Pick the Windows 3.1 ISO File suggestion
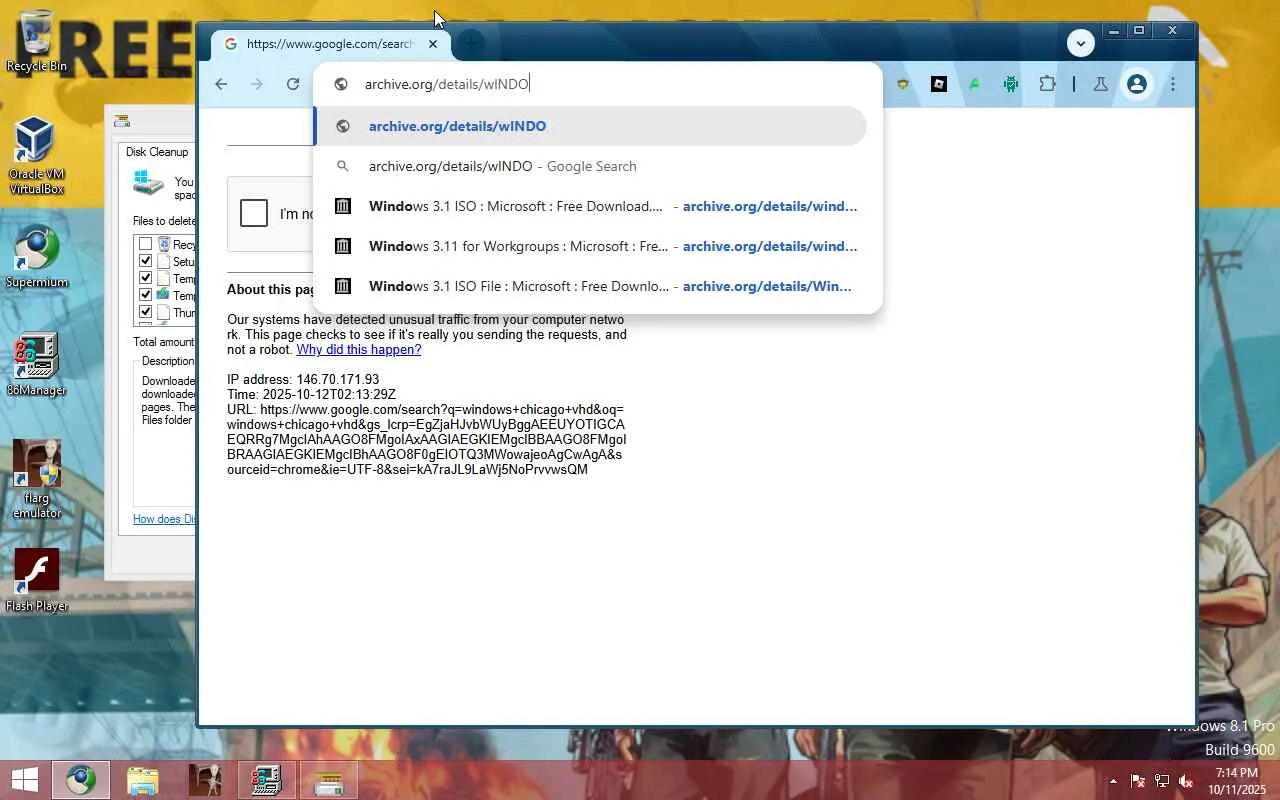 (x=590, y=286)
